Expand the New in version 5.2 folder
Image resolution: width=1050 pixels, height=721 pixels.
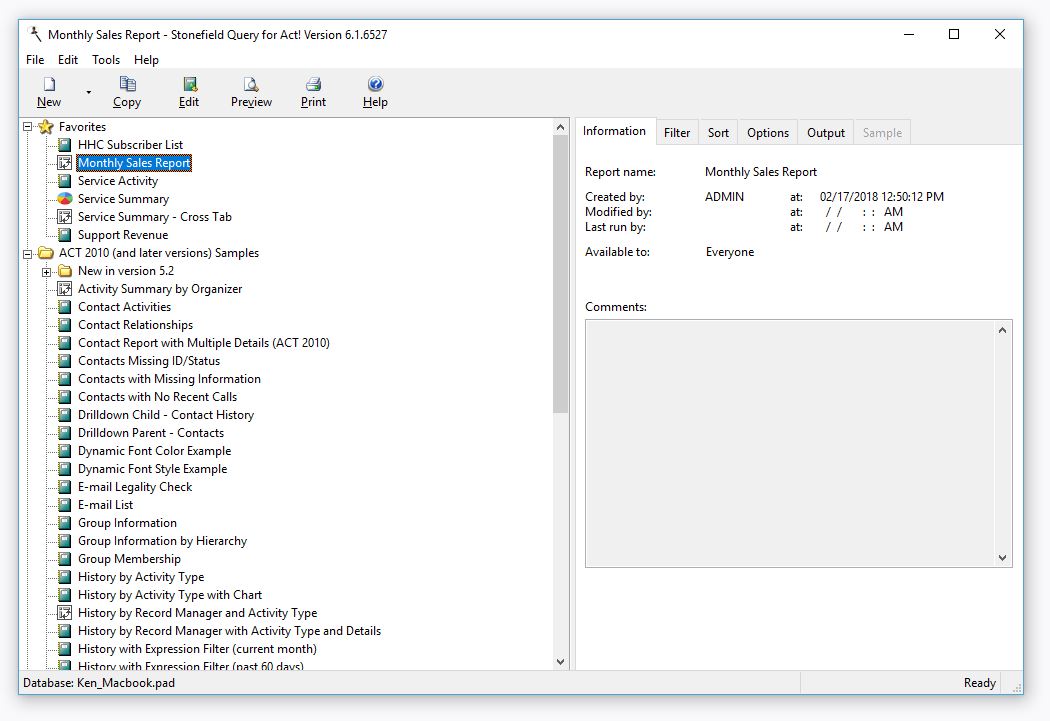coord(46,271)
